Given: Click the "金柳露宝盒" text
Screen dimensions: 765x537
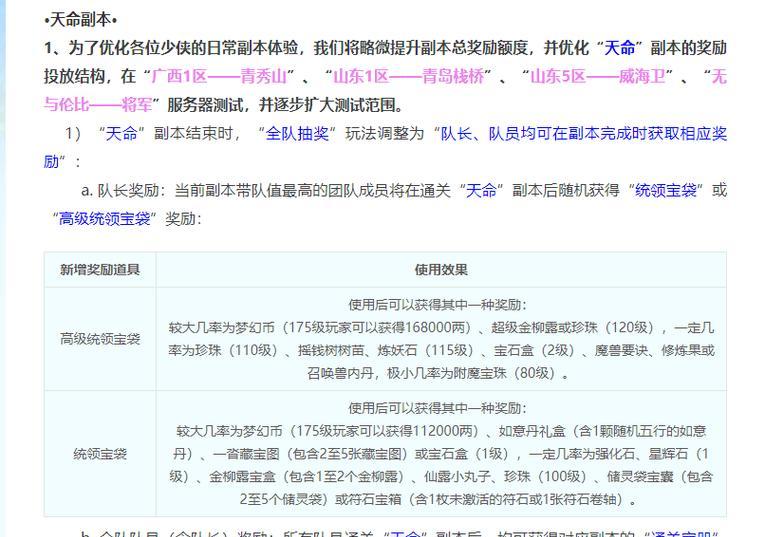Looking at the screenshot, I should (x=242, y=476).
